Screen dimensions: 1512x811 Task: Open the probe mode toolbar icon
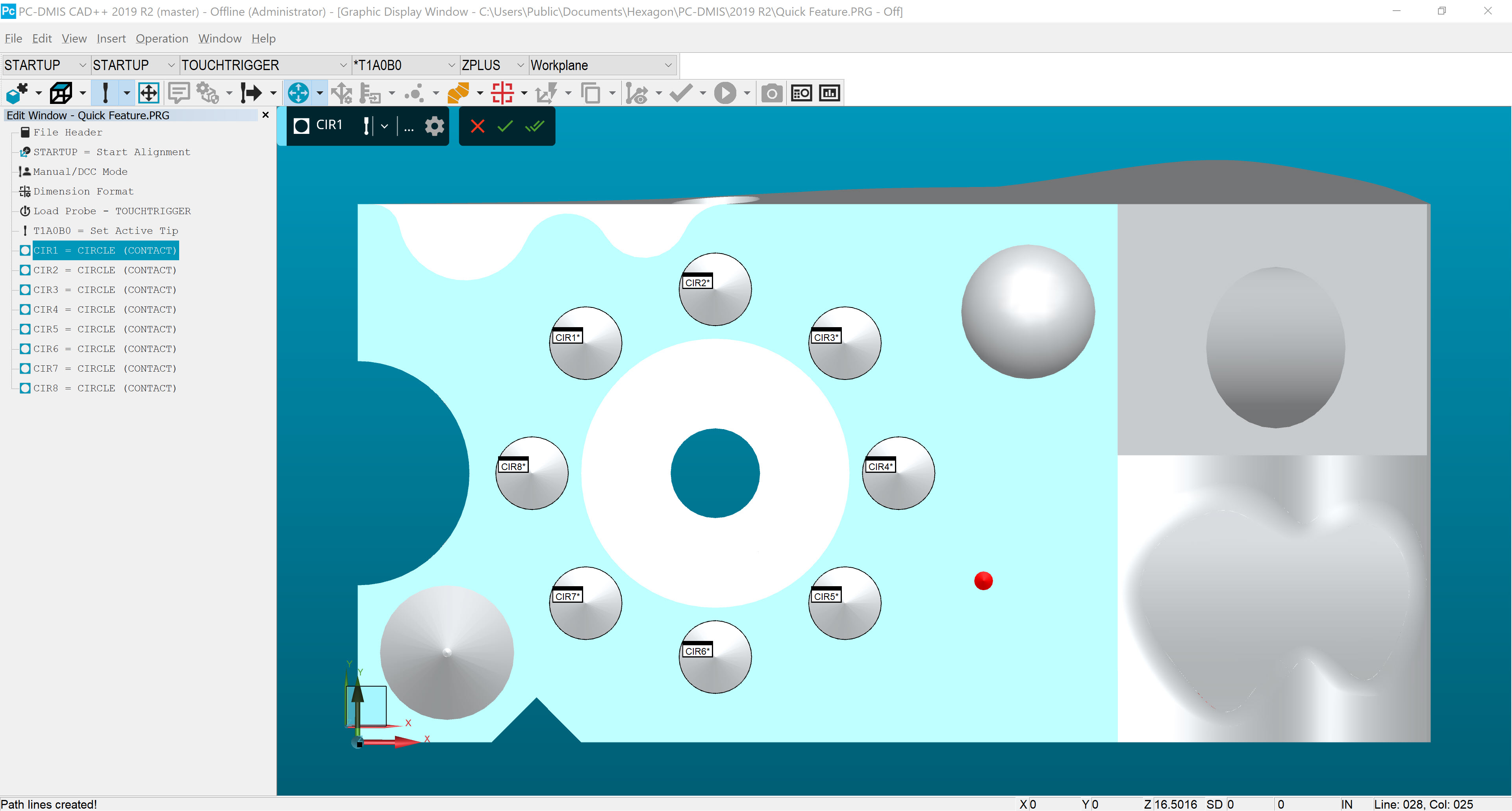(x=104, y=92)
